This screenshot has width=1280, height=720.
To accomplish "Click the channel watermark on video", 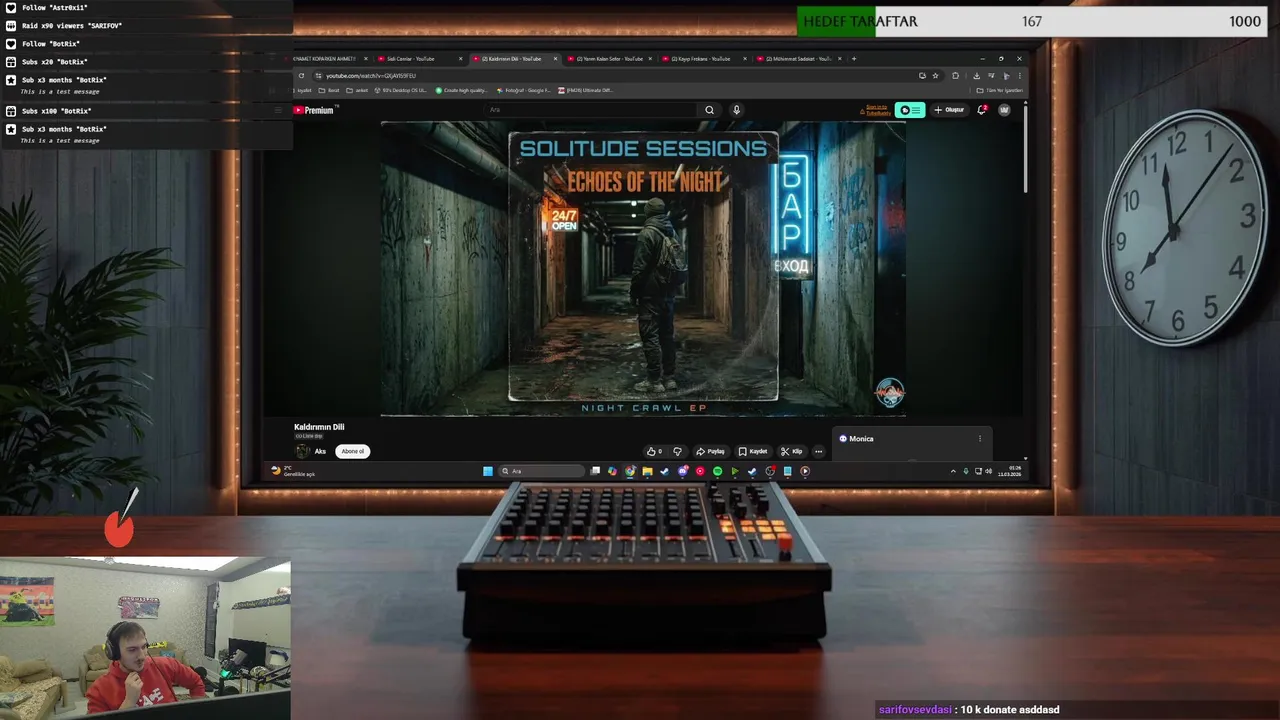I will tap(890, 392).
